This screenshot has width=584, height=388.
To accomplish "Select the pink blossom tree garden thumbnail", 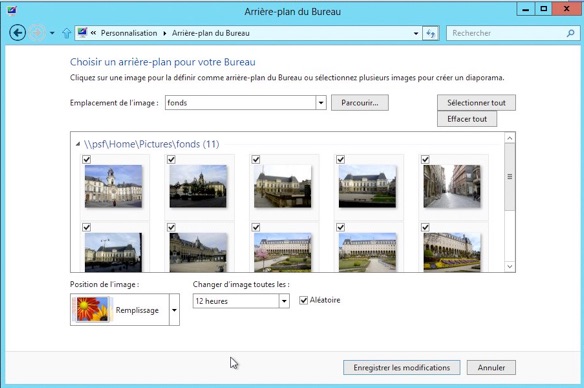I will tap(283, 252).
